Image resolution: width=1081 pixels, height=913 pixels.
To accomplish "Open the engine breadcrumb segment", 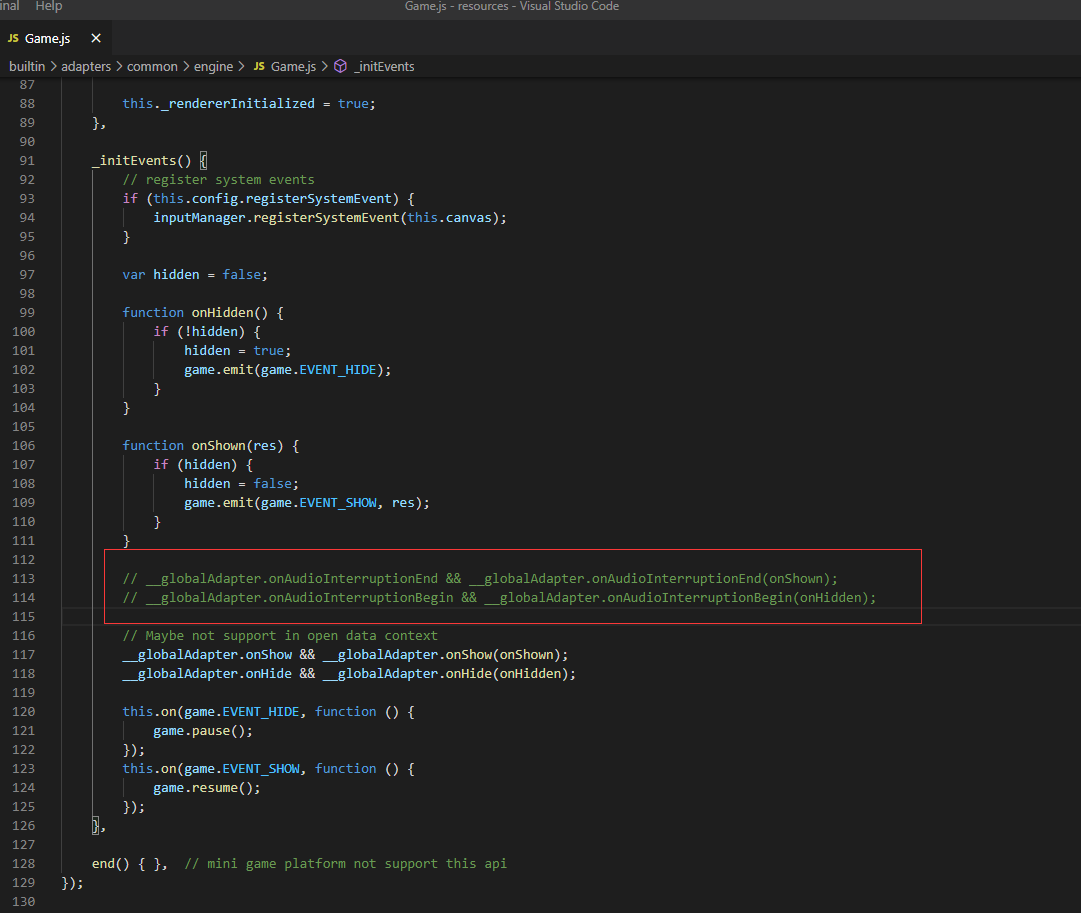I will [214, 66].
